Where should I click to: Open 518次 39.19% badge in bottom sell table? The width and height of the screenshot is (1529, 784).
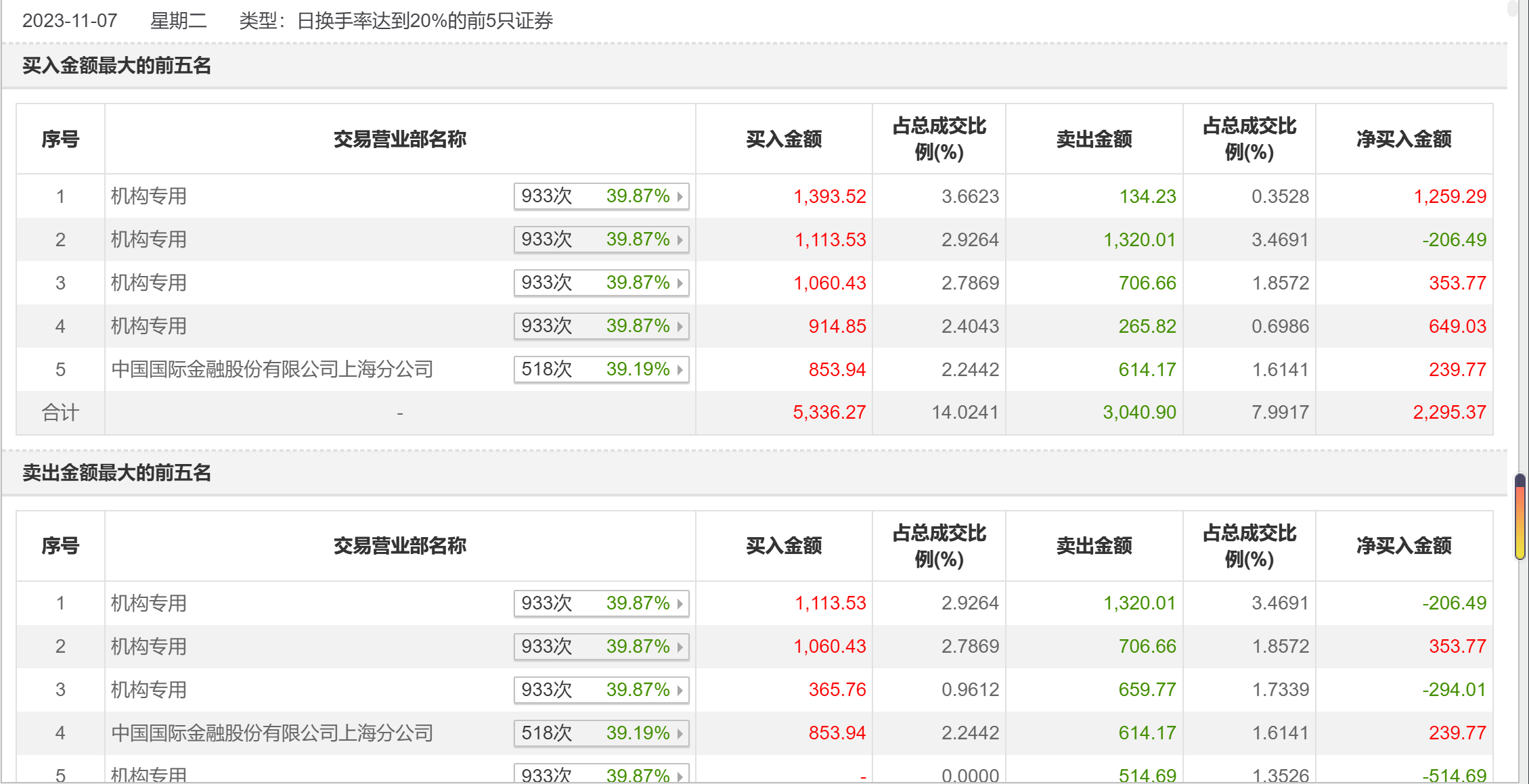pos(601,733)
